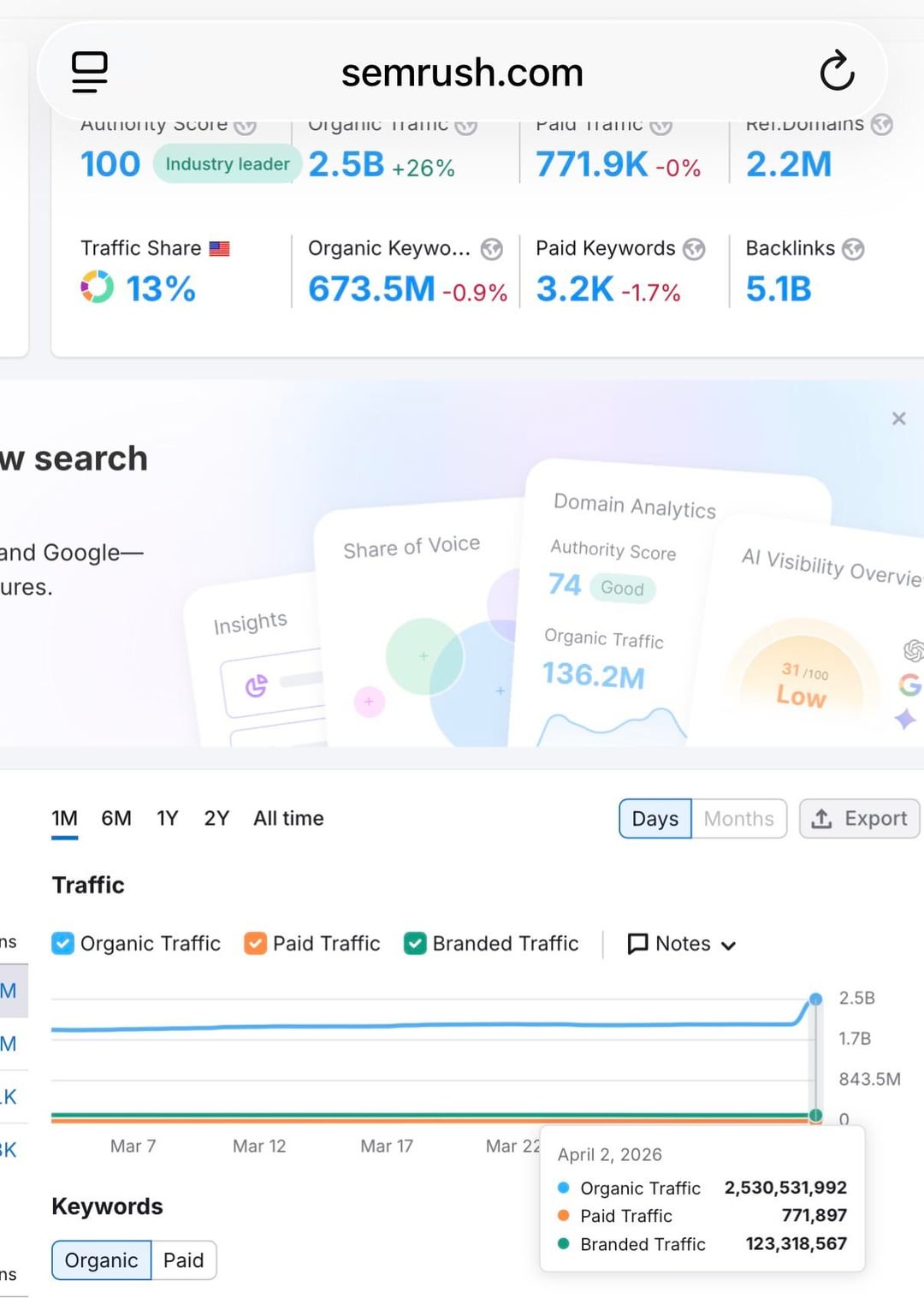Show Paid keywords view
Screen dimensions: 924x1298
pyautogui.click(x=183, y=1260)
